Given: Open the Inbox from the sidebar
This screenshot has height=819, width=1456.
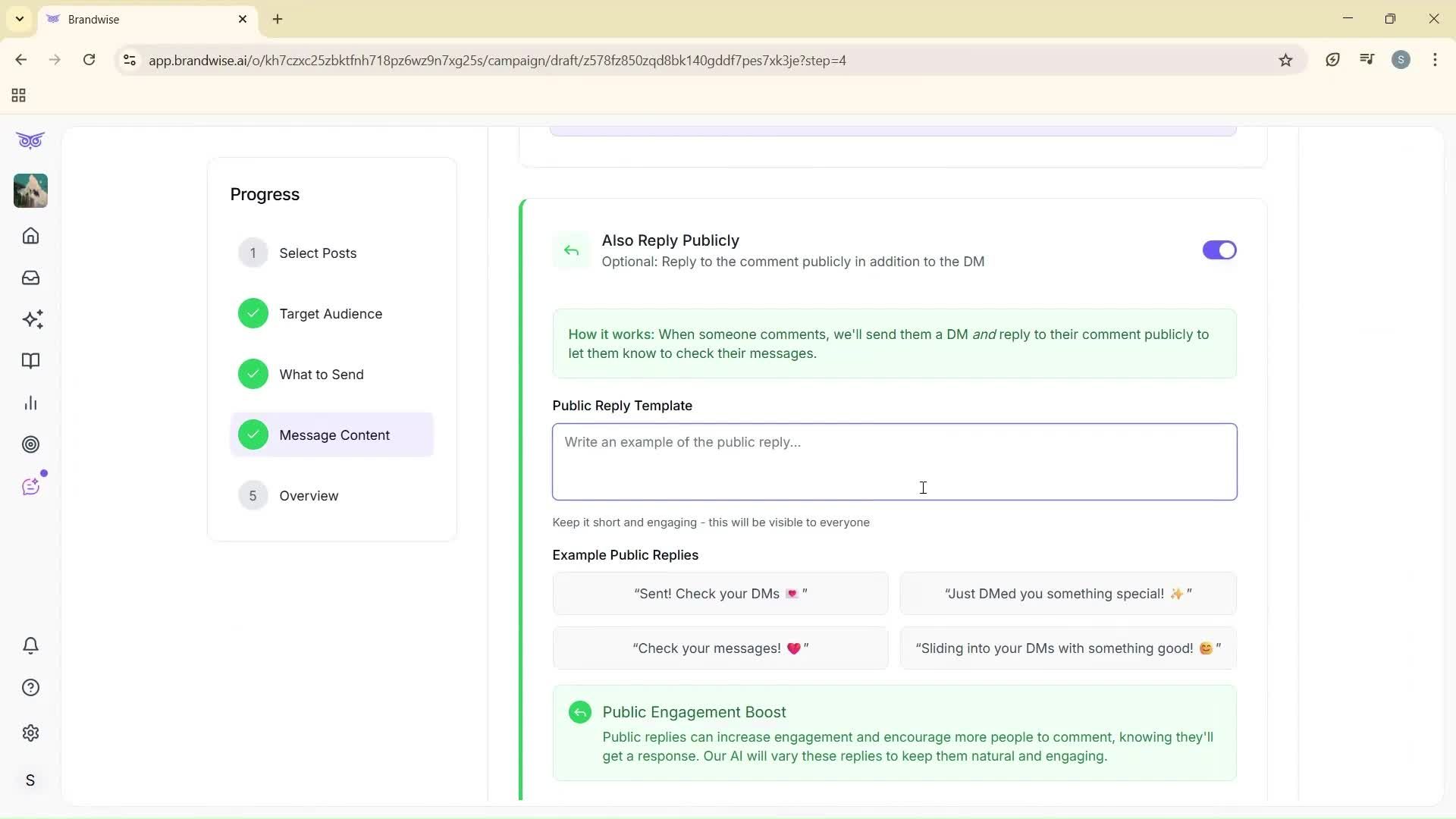Looking at the screenshot, I should (30, 278).
